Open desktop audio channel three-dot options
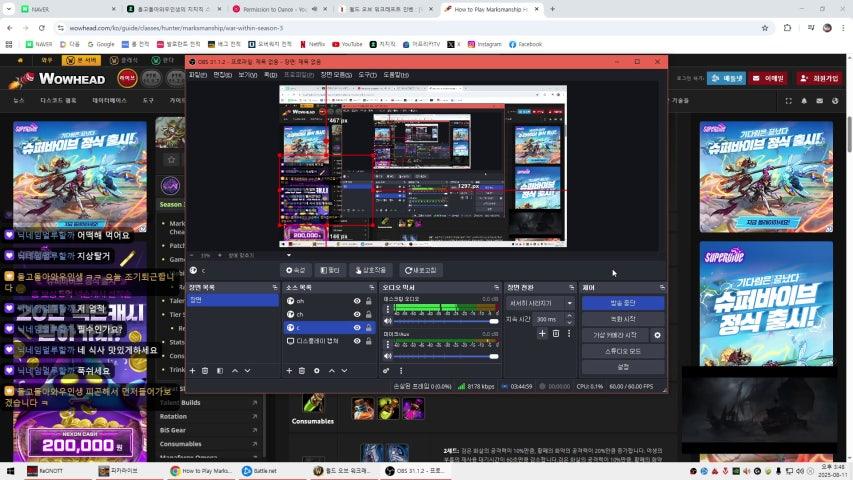 coord(388,309)
